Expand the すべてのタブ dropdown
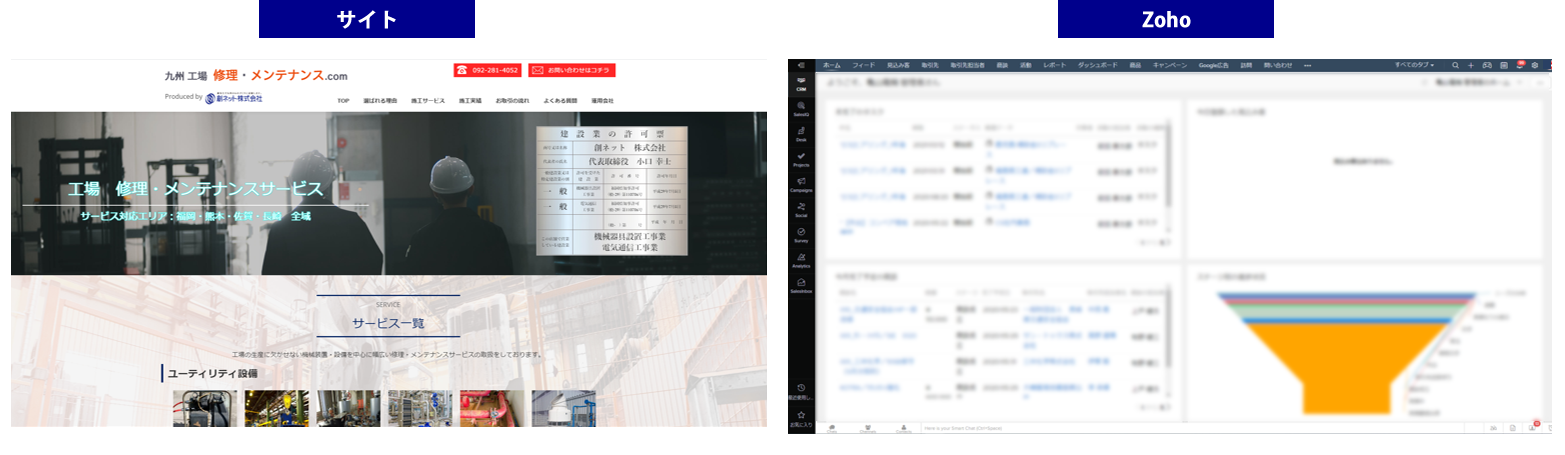 tap(1415, 65)
